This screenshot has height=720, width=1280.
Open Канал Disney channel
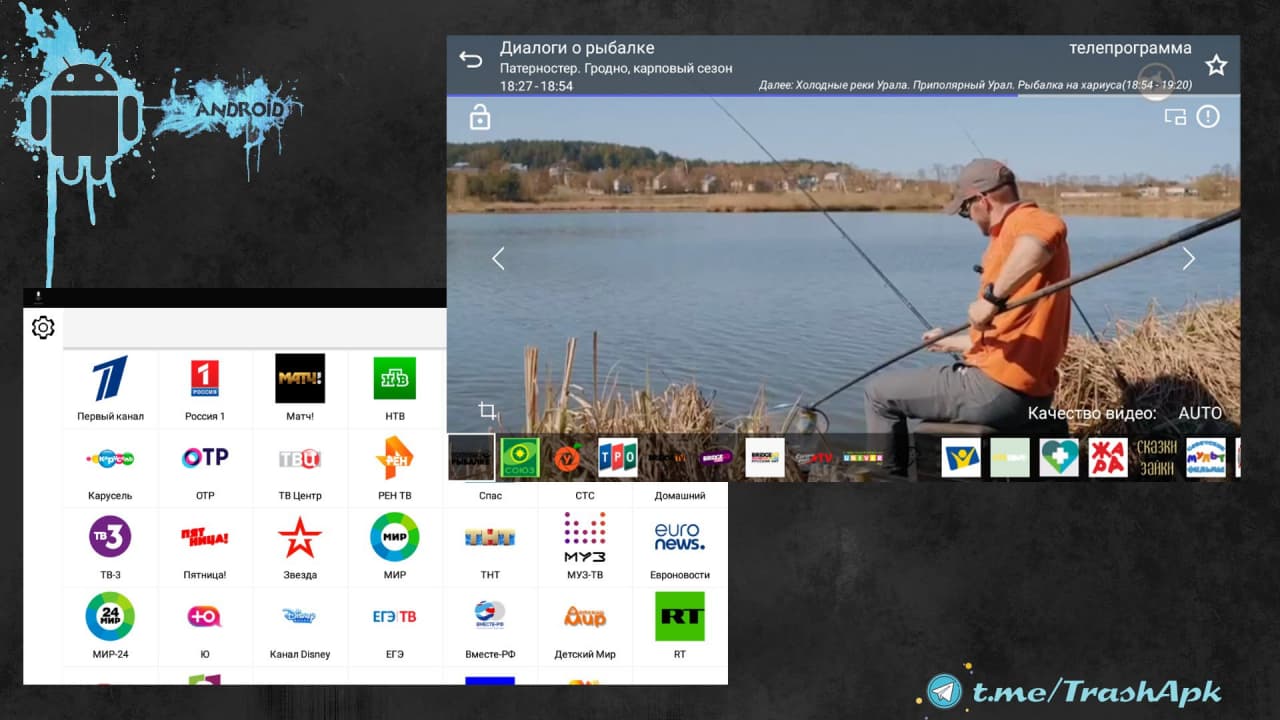(x=300, y=626)
